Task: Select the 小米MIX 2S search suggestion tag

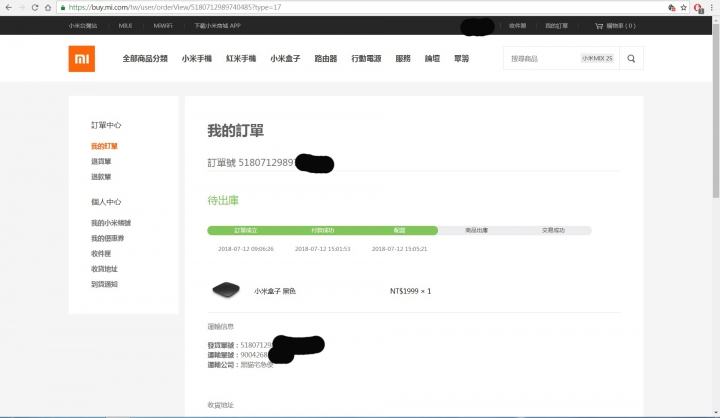Action: (x=597, y=58)
